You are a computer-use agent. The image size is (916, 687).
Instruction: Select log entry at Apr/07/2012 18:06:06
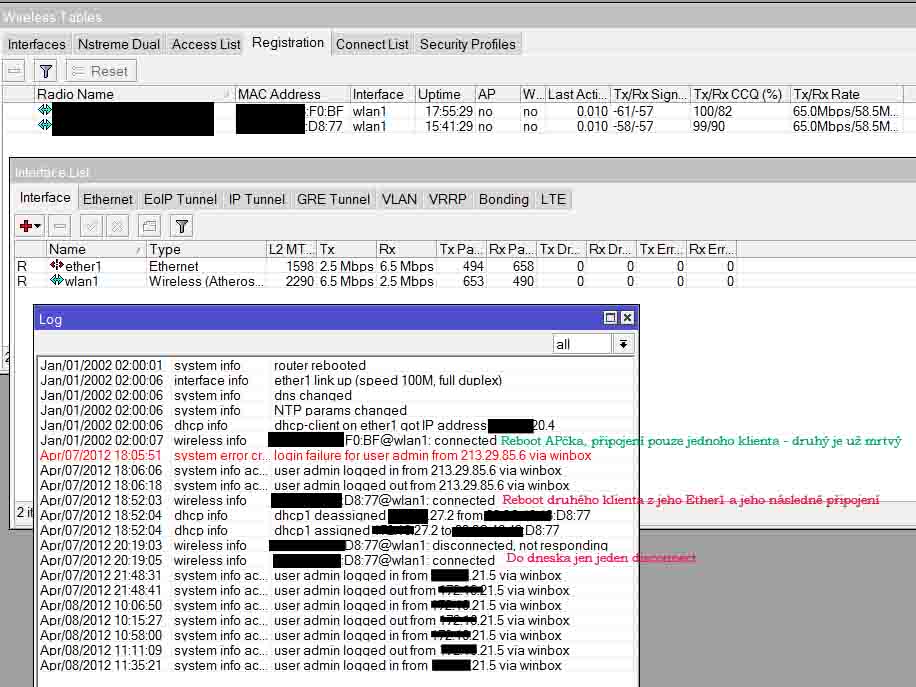[336, 471]
